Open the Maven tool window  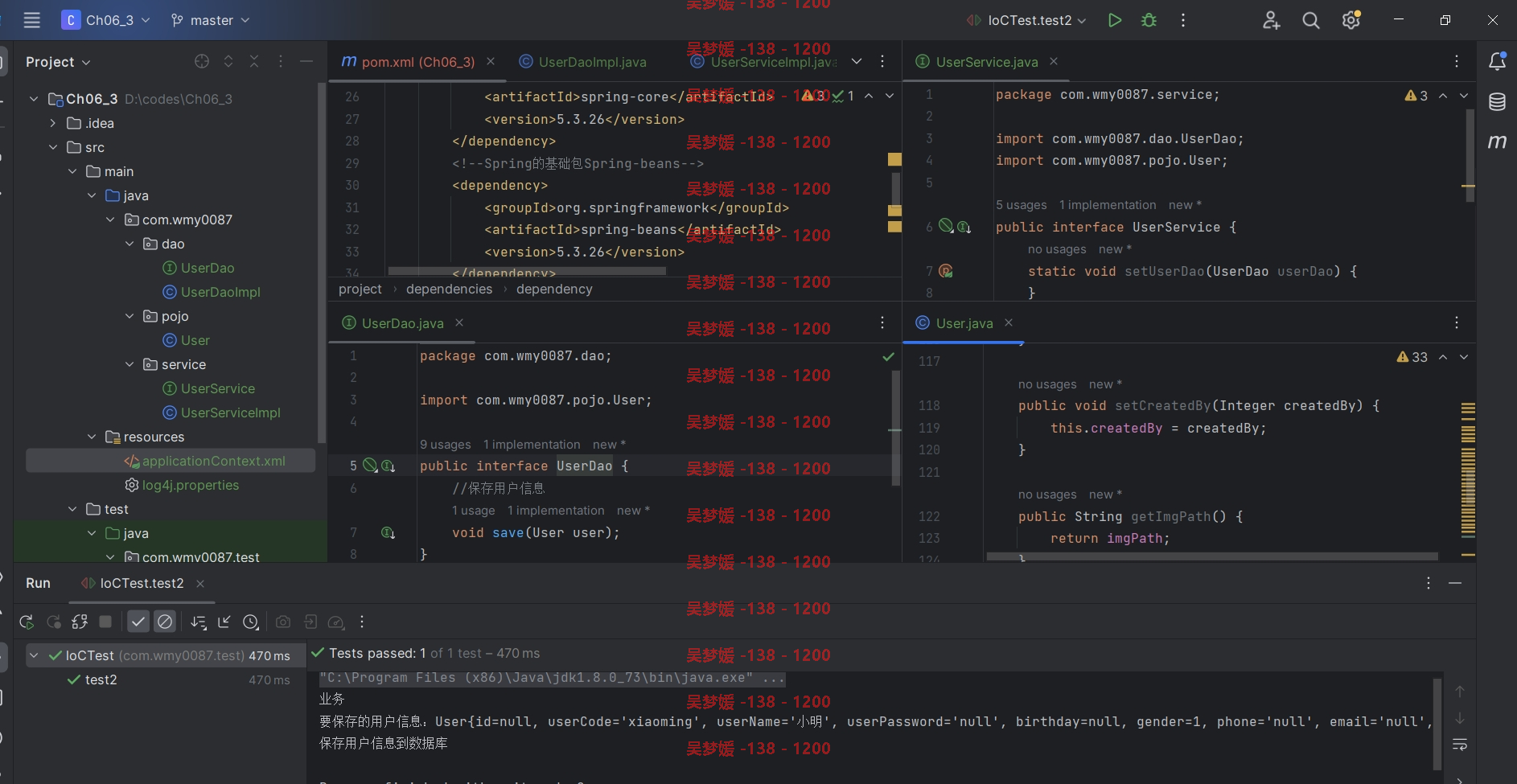pos(1497,142)
